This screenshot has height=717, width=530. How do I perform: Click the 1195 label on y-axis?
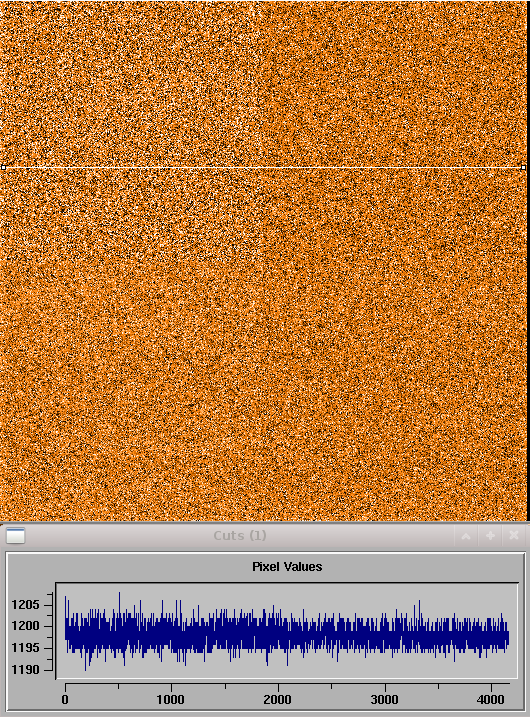[x=26, y=647]
